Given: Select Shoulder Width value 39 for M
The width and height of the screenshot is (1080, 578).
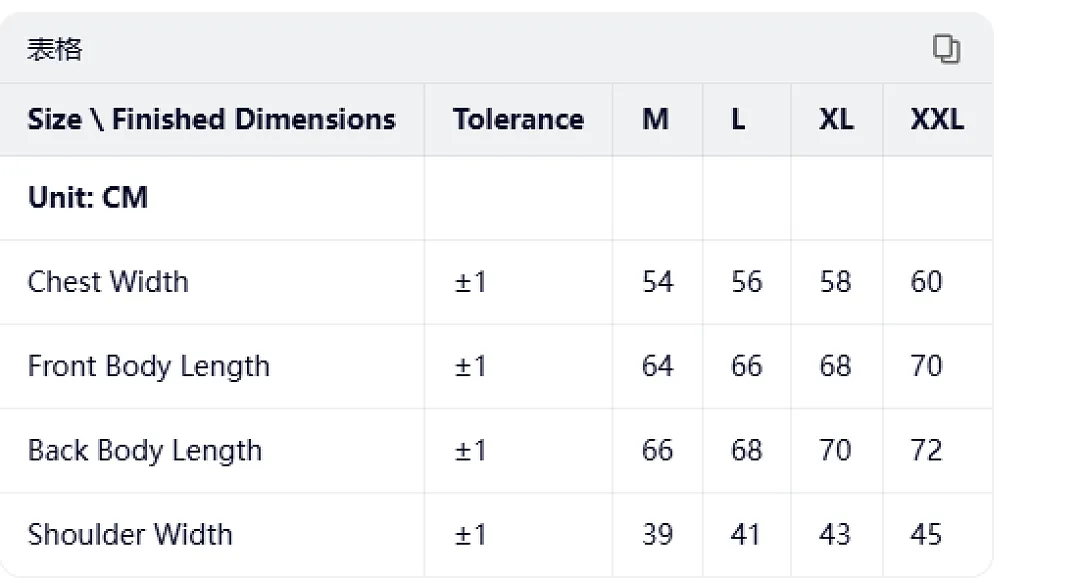Looking at the screenshot, I should (x=658, y=535).
